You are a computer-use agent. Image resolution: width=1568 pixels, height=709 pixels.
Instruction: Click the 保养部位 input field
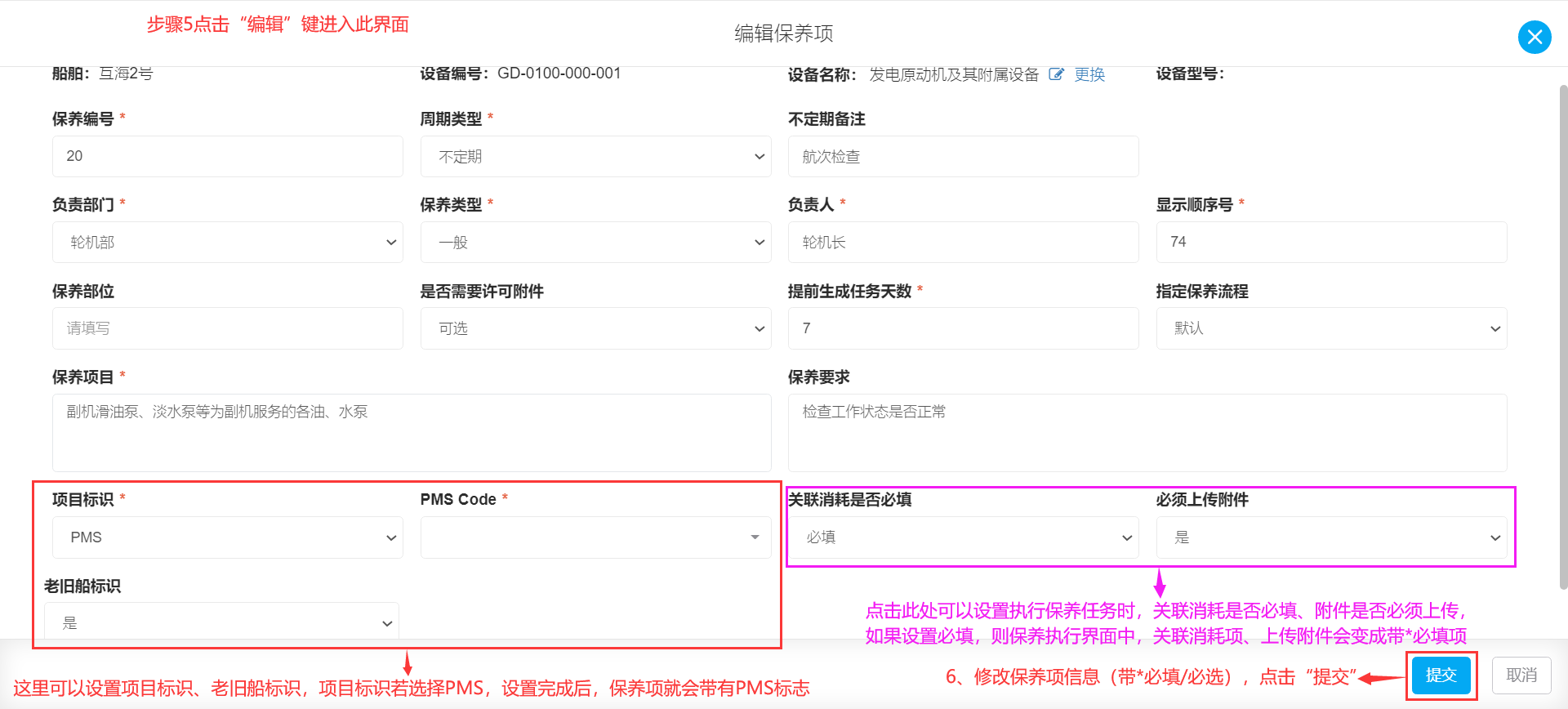(228, 328)
